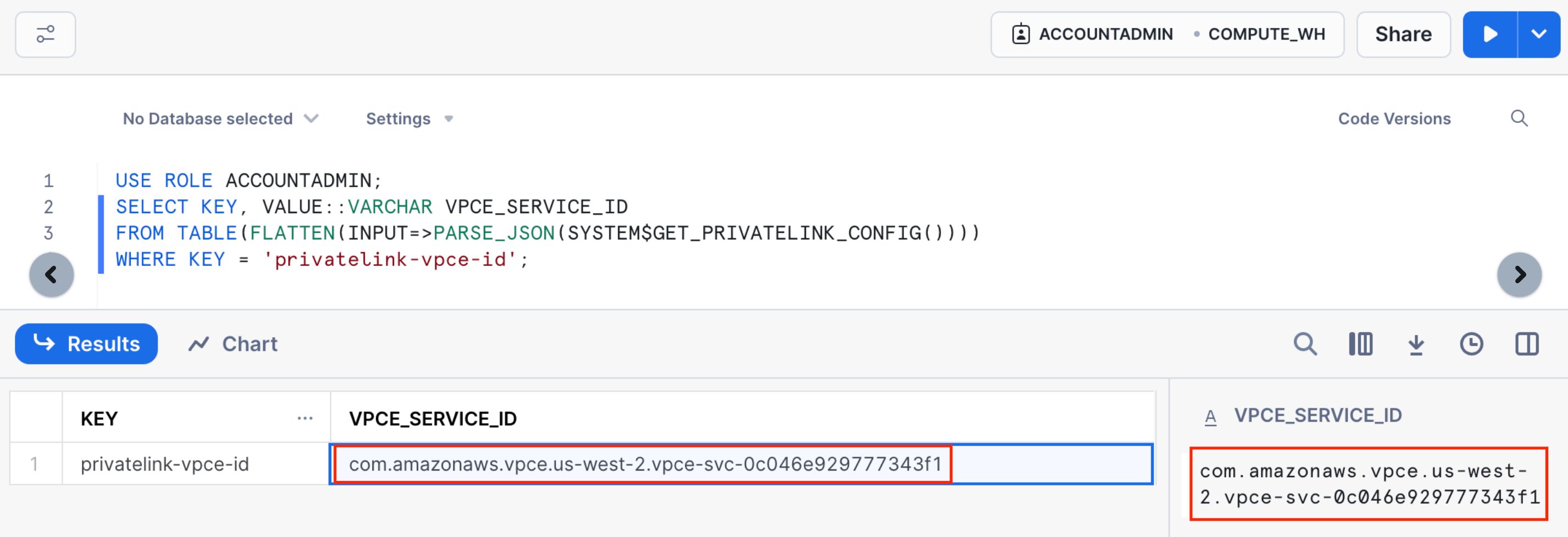The width and height of the screenshot is (1568, 537).
Task: Search the worksheet code with magnifier icon
Action: point(1519,119)
